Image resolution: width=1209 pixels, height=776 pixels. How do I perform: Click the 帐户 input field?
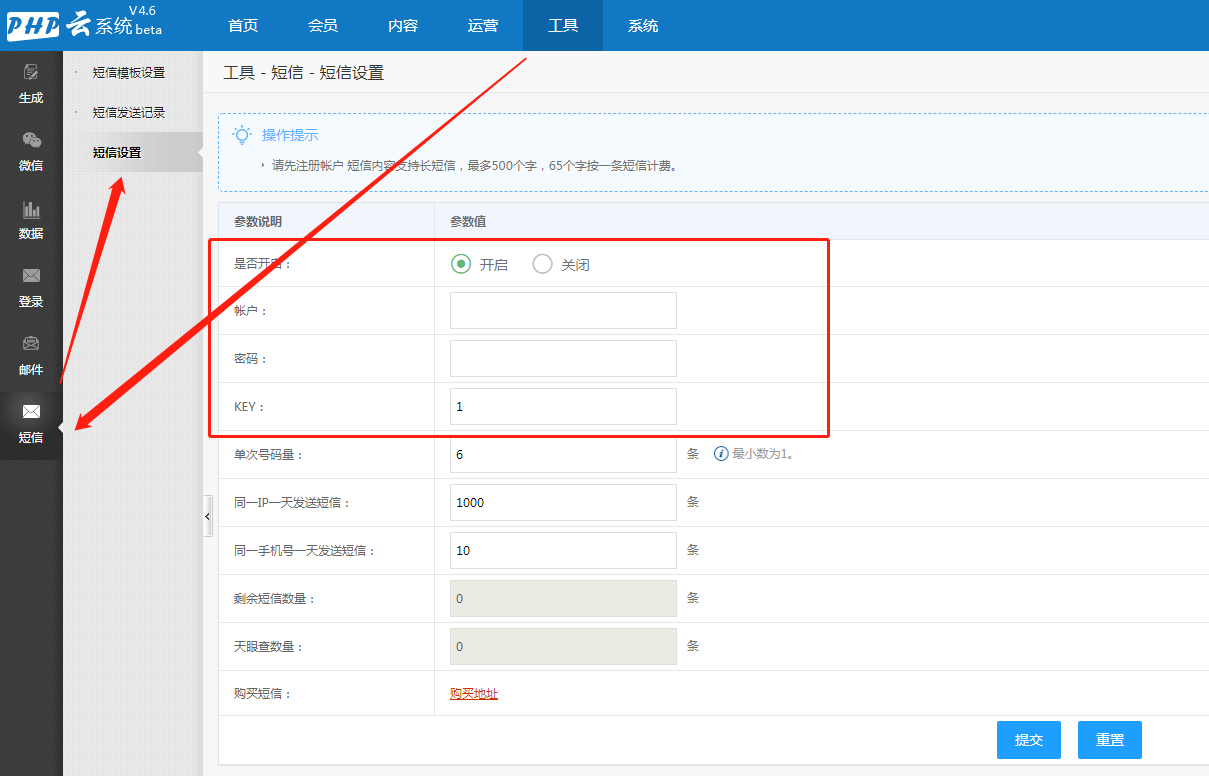coord(563,311)
